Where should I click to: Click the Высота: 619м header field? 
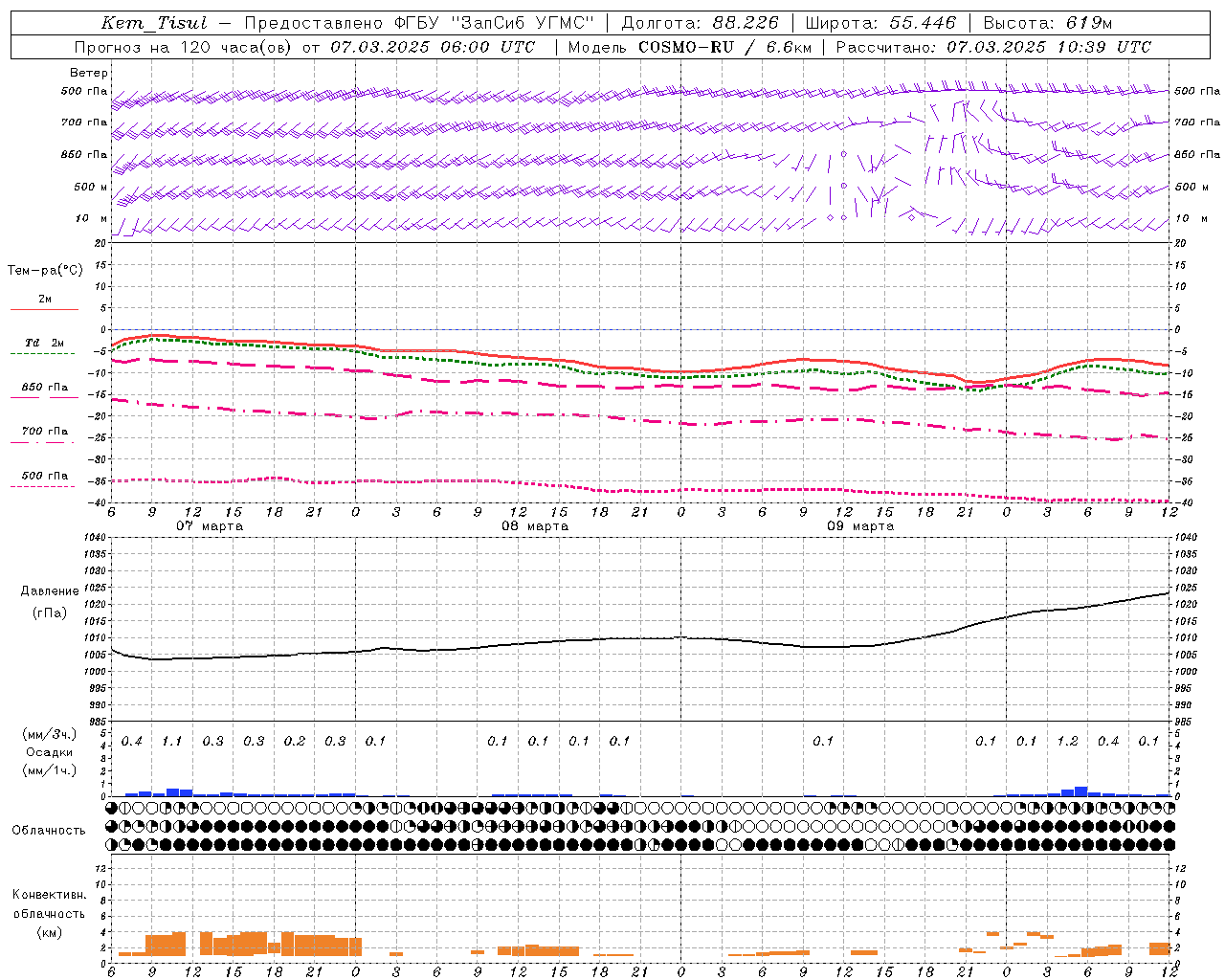(1048, 24)
